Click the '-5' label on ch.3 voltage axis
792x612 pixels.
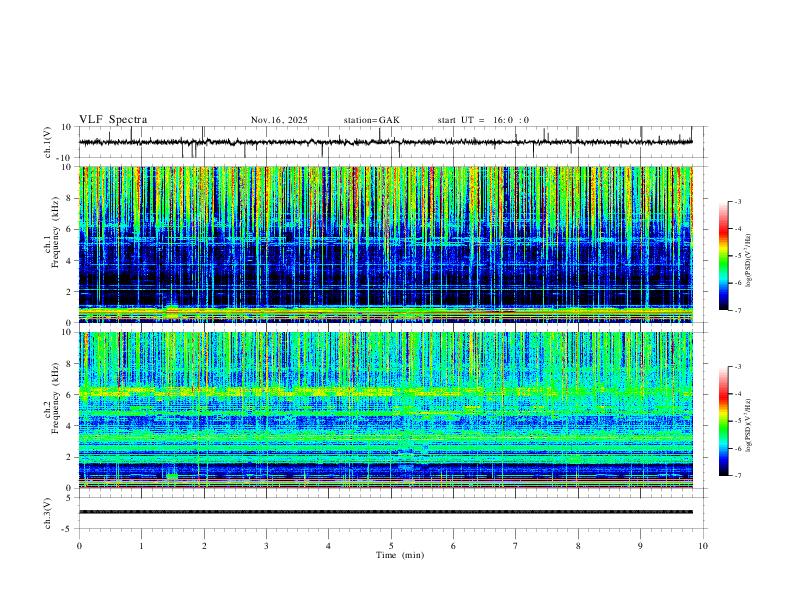tap(68, 529)
